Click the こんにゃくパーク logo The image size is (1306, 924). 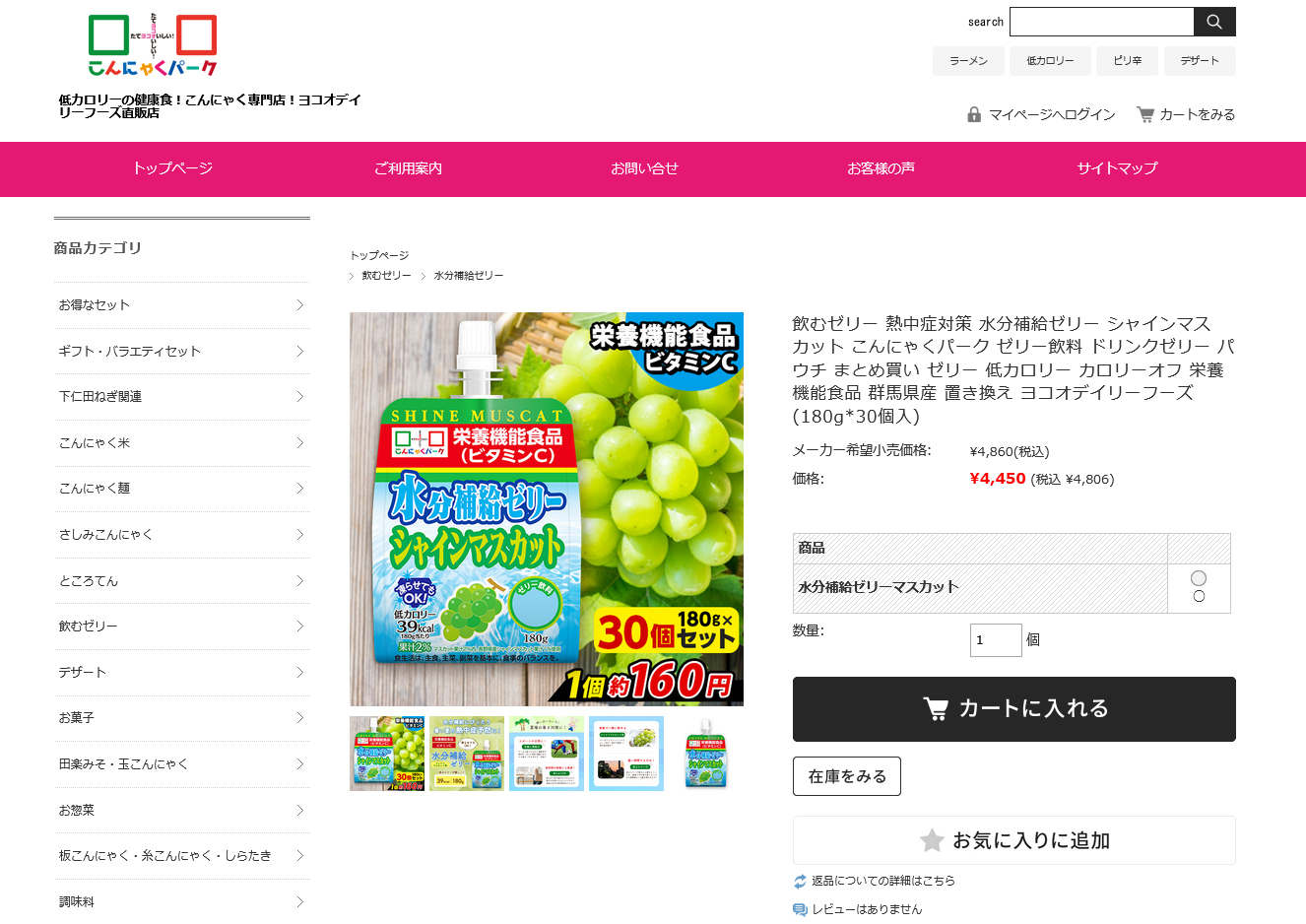(153, 45)
